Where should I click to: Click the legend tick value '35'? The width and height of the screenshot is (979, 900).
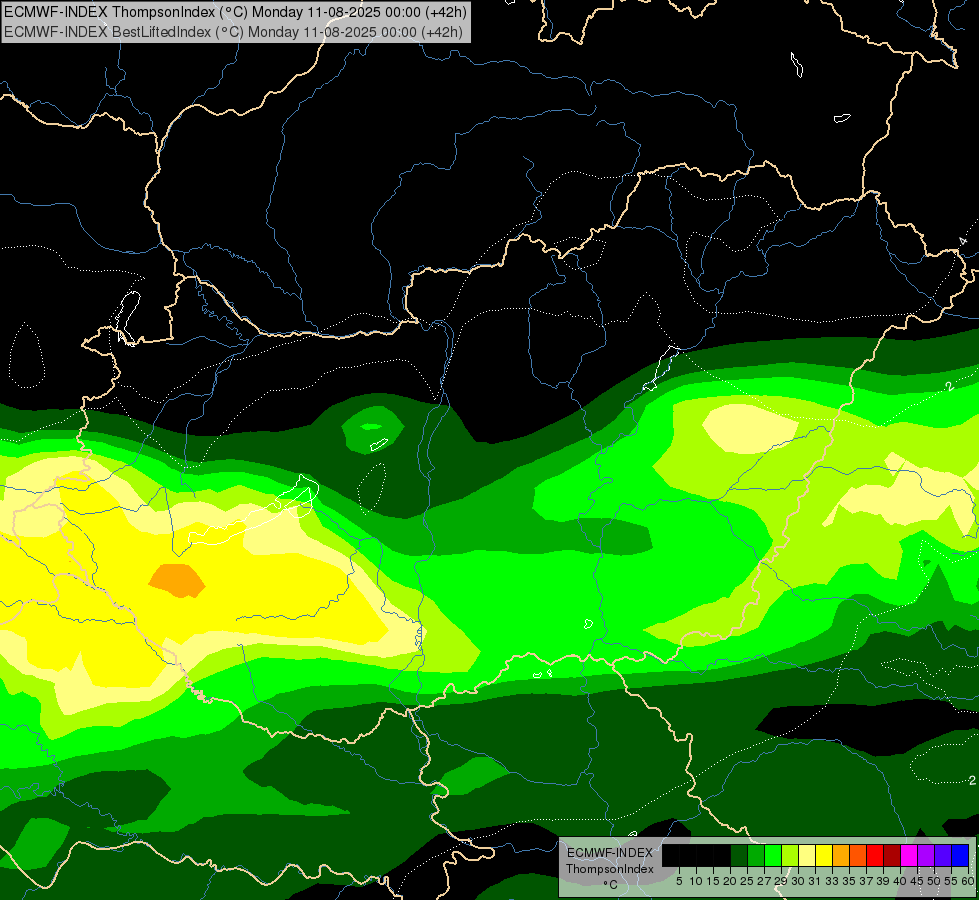point(849,881)
